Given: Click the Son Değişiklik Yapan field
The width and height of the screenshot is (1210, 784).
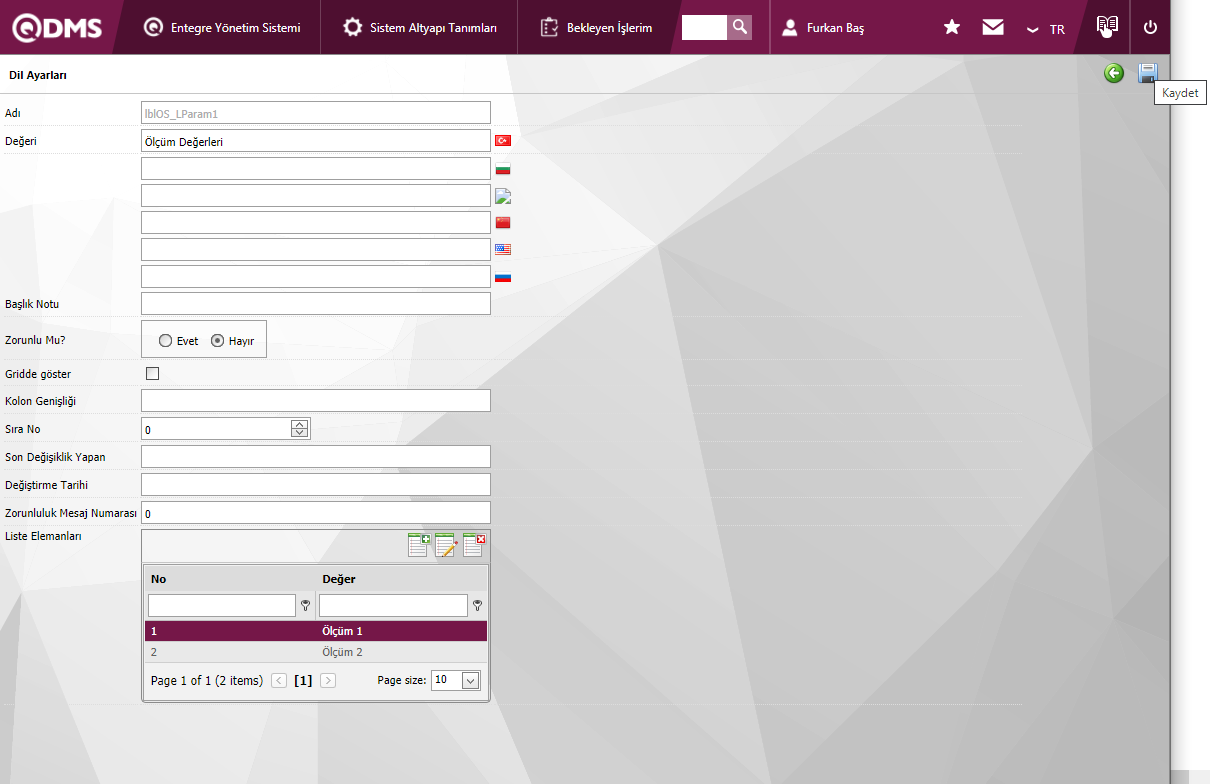Looking at the screenshot, I should point(316,457).
